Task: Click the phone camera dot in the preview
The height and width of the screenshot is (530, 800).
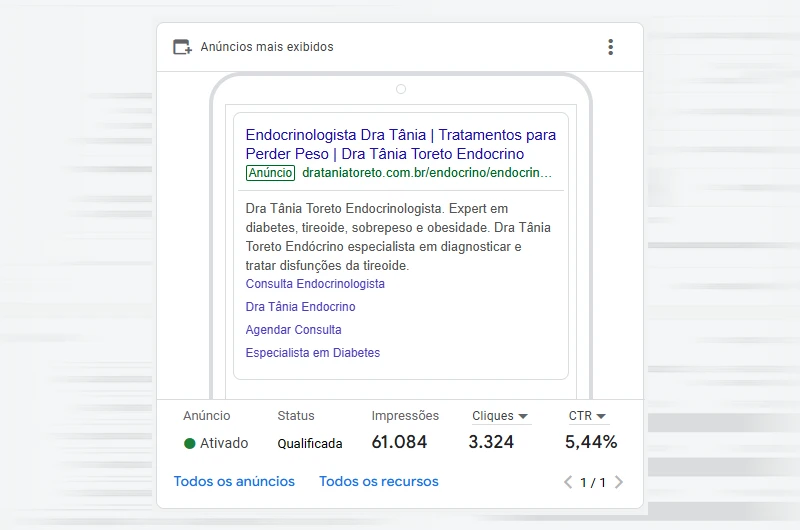Action: (x=401, y=89)
